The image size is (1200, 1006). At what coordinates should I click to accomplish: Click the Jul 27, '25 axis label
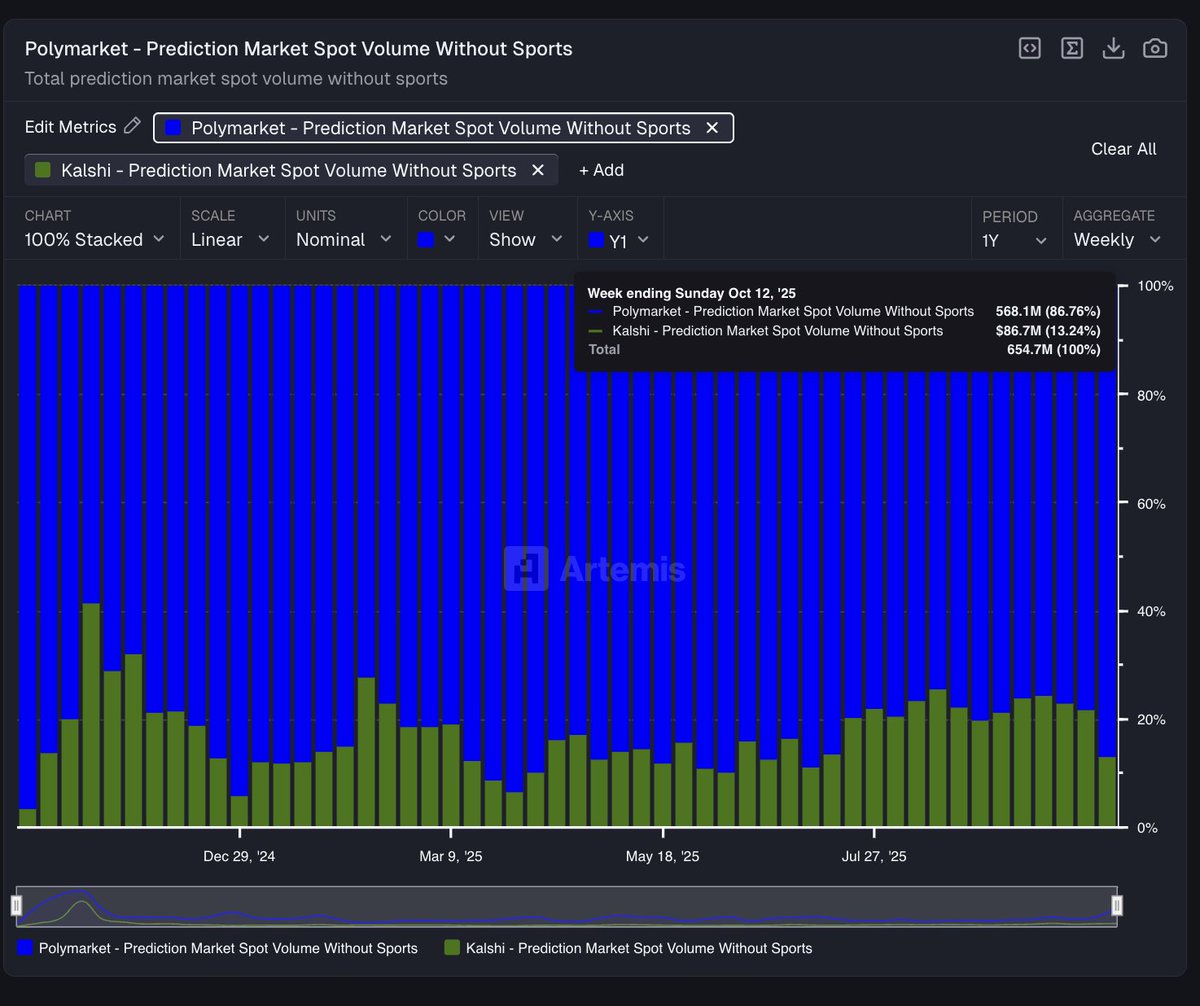874,856
